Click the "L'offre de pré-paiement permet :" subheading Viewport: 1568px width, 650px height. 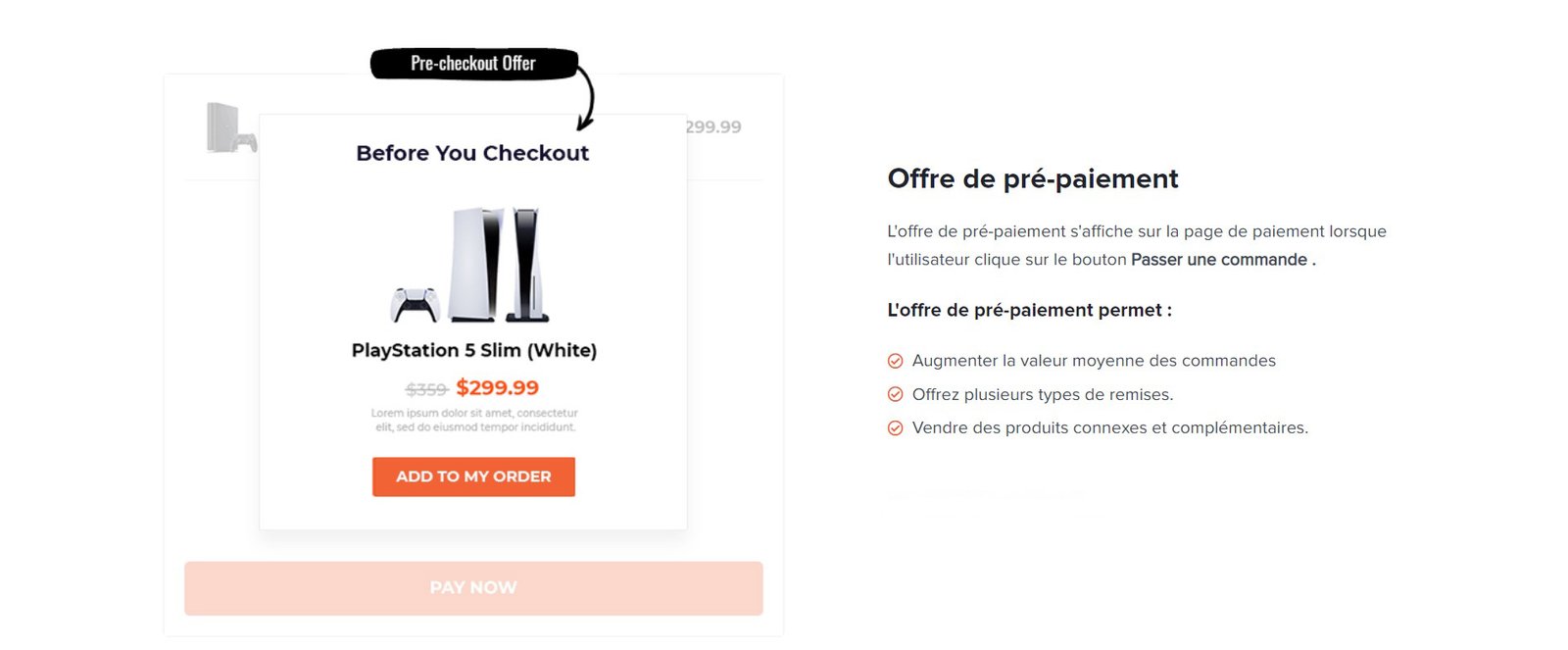point(1029,310)
